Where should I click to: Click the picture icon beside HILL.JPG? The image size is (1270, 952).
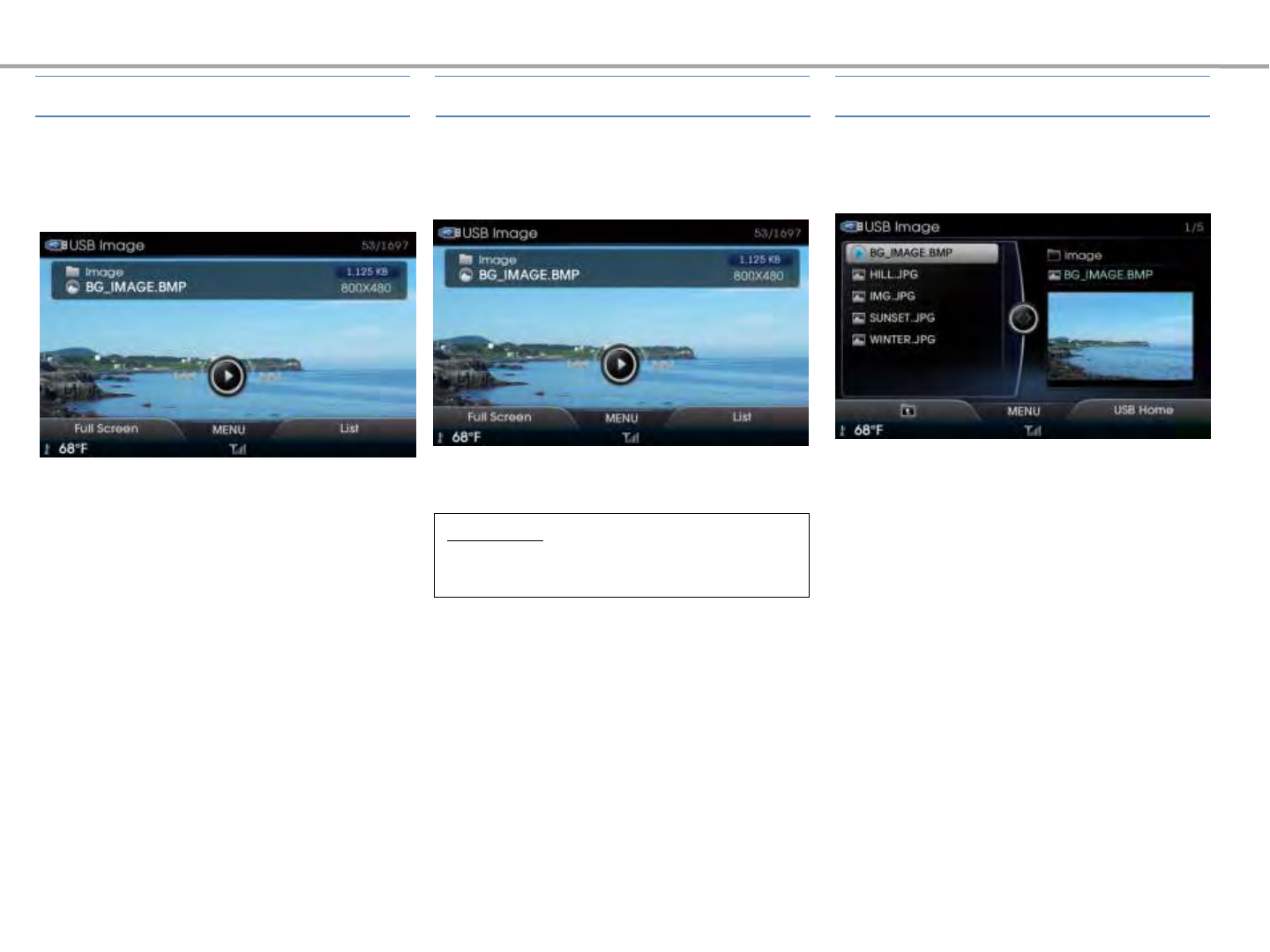point(858,275)
